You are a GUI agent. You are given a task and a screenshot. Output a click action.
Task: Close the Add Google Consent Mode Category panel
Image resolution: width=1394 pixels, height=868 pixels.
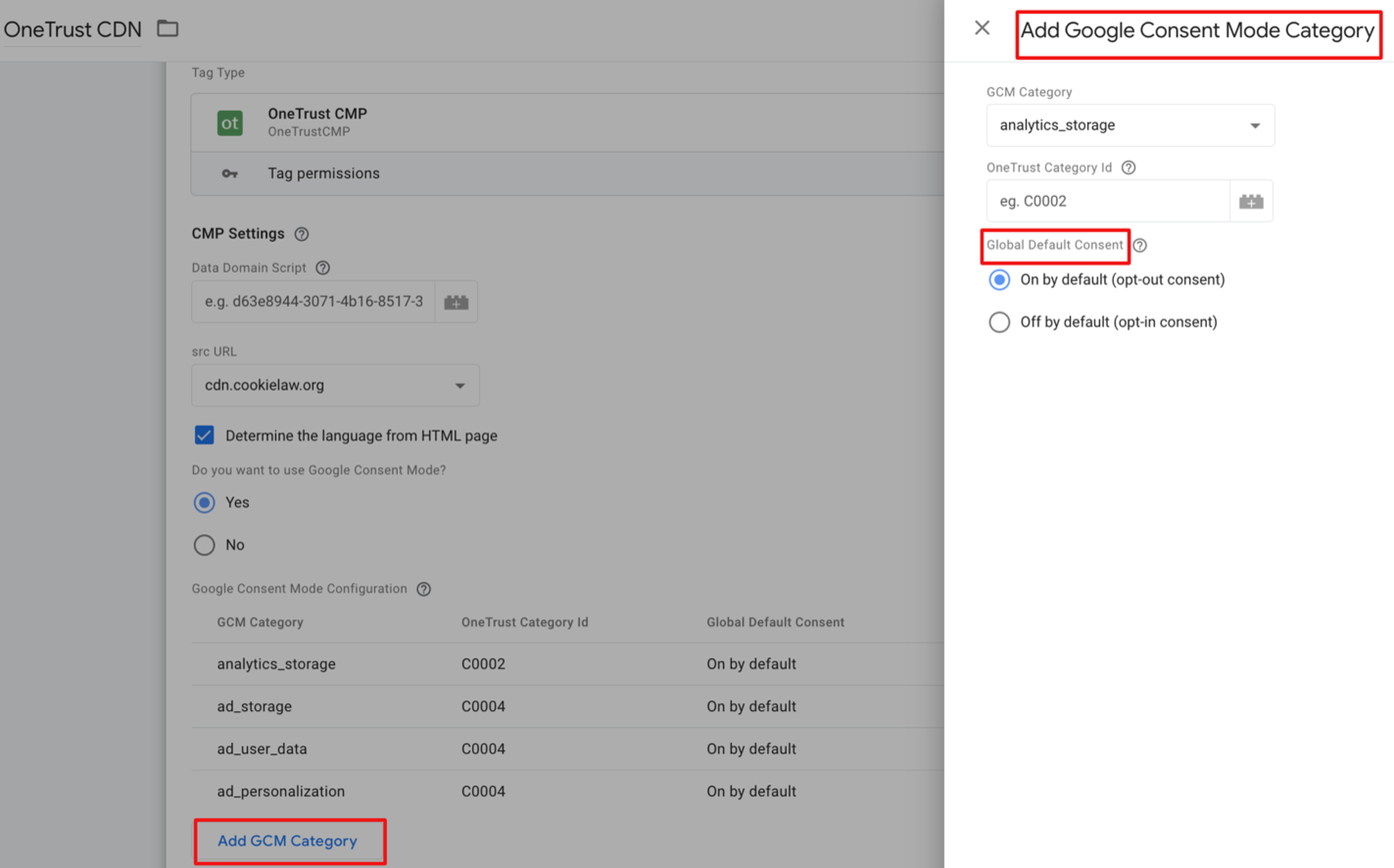click(982, 27)
